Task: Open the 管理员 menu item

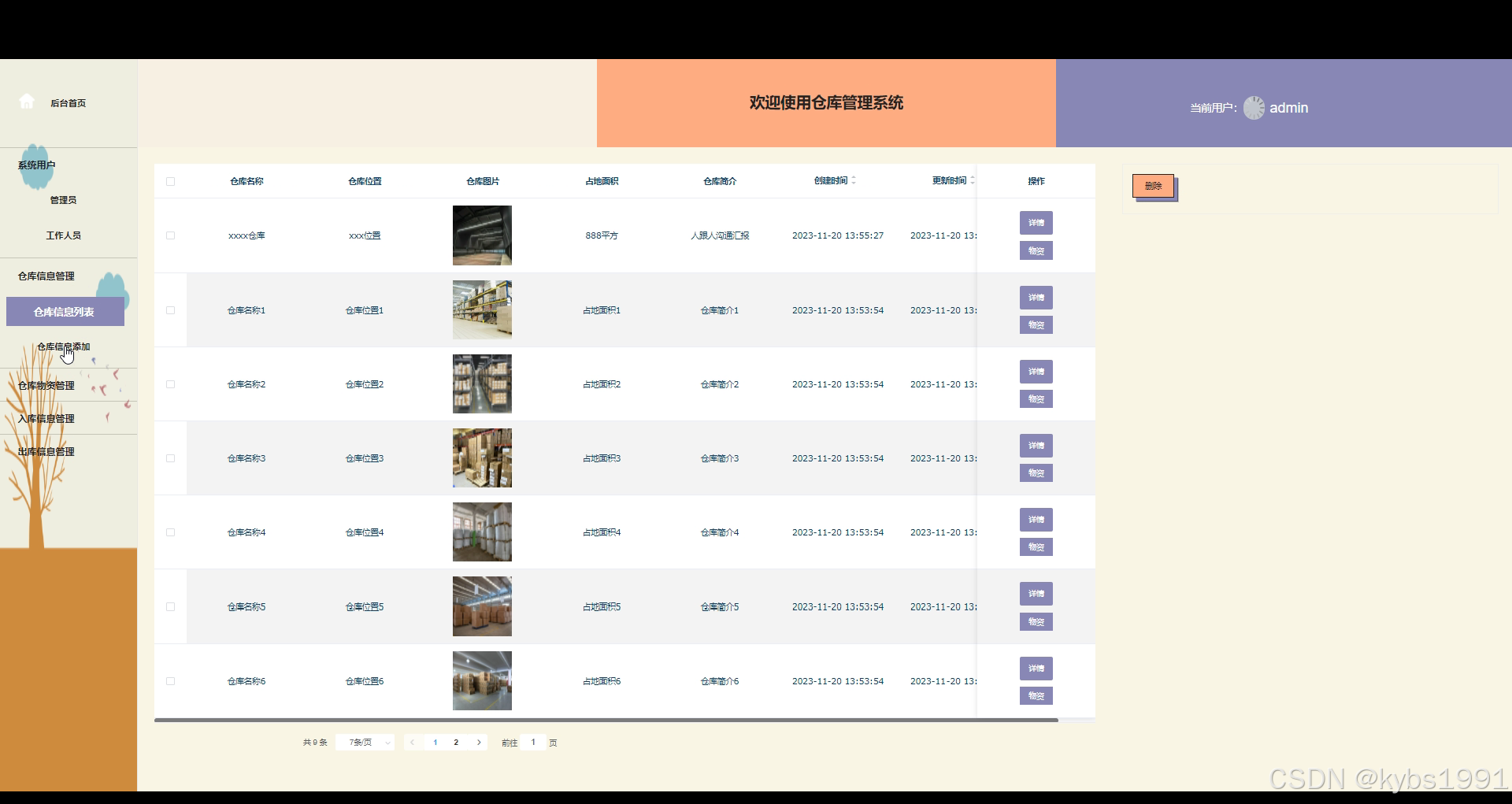Action: coord(63,200)
